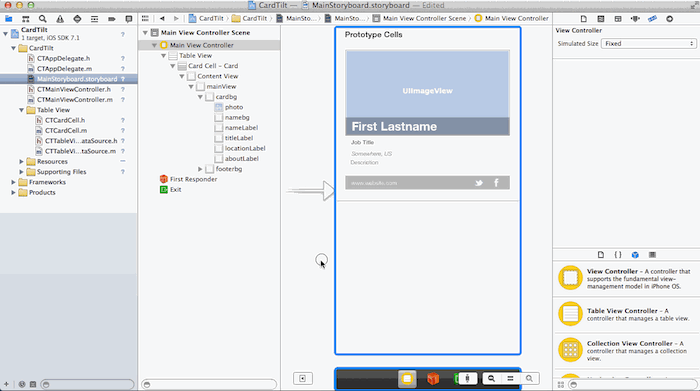Show the File inspector
The width and height of the screenshot is (700, 391).
pyautogui.click(x=583, y=19)
